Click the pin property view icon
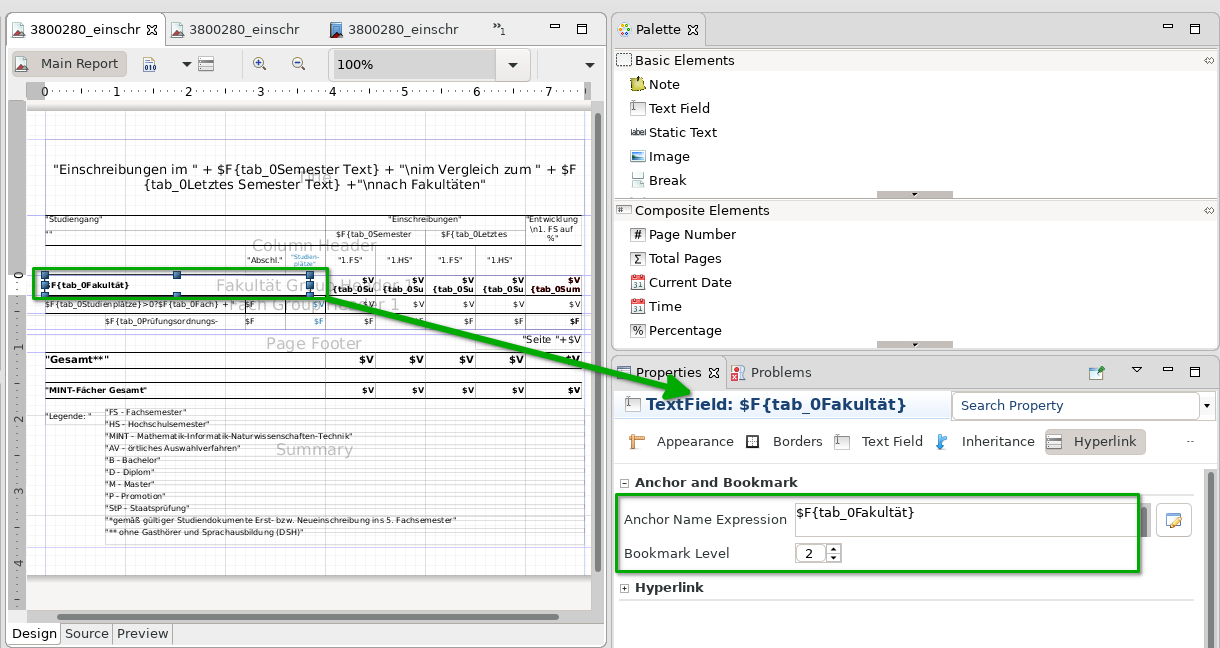 [x=1097, y=372]
